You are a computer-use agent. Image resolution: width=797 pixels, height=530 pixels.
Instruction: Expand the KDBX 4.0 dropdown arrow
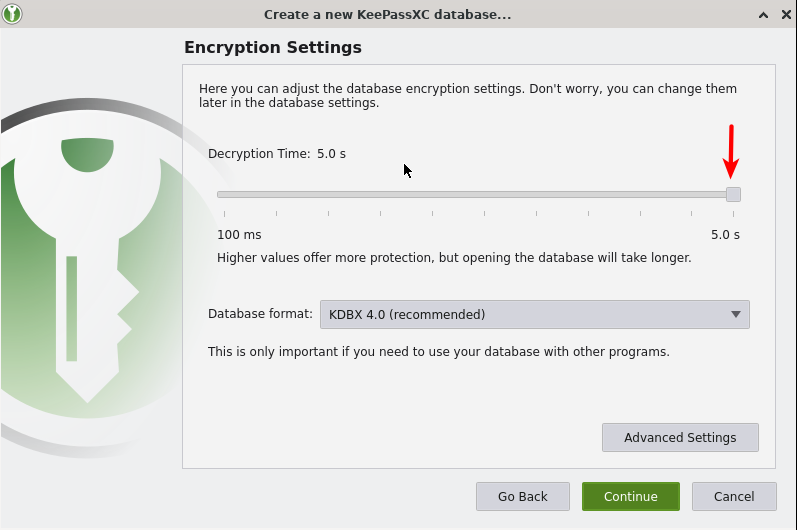click(x=736, y=314)
